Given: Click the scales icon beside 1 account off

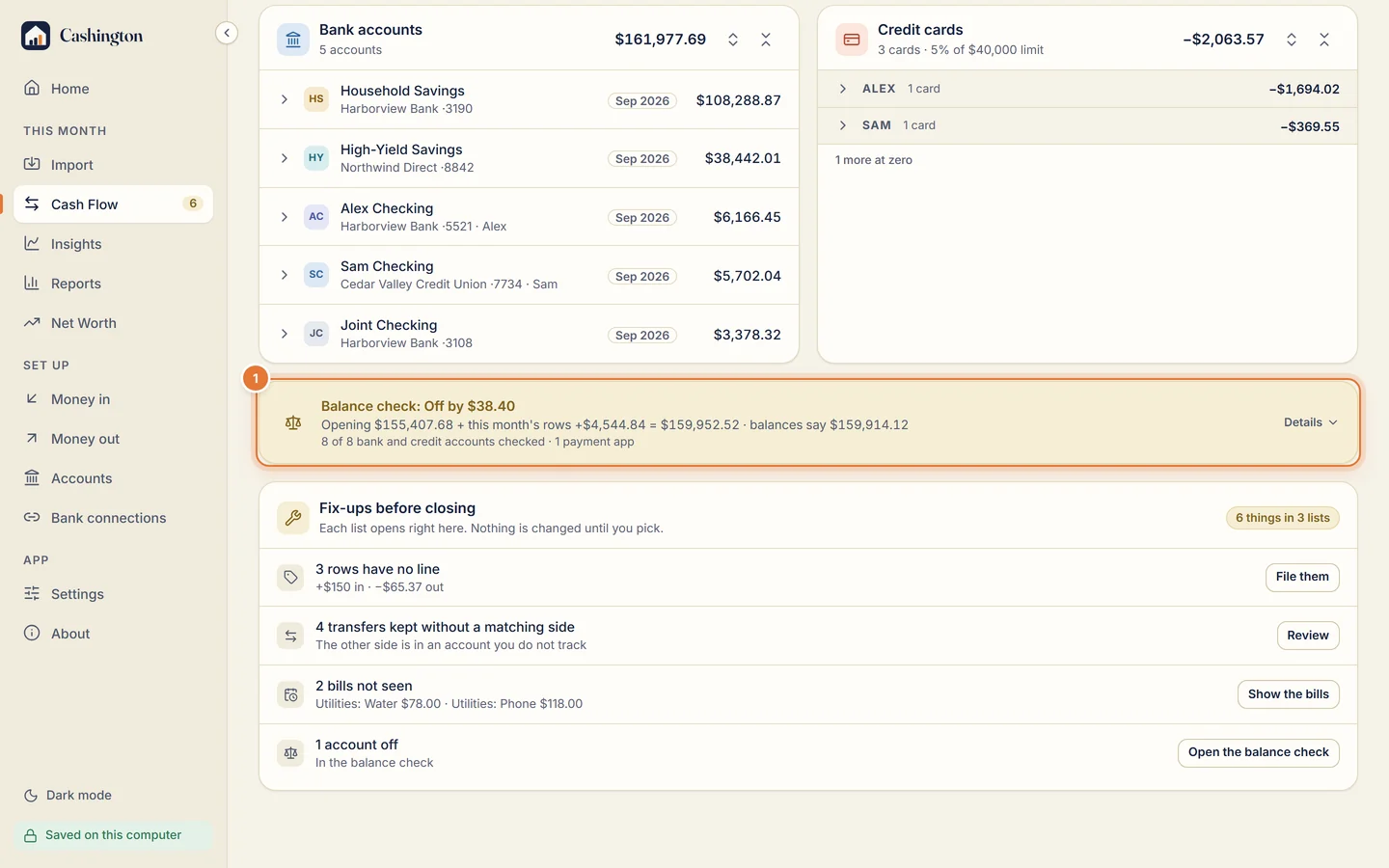Looking at the screenshot, I should pos(290,753).
